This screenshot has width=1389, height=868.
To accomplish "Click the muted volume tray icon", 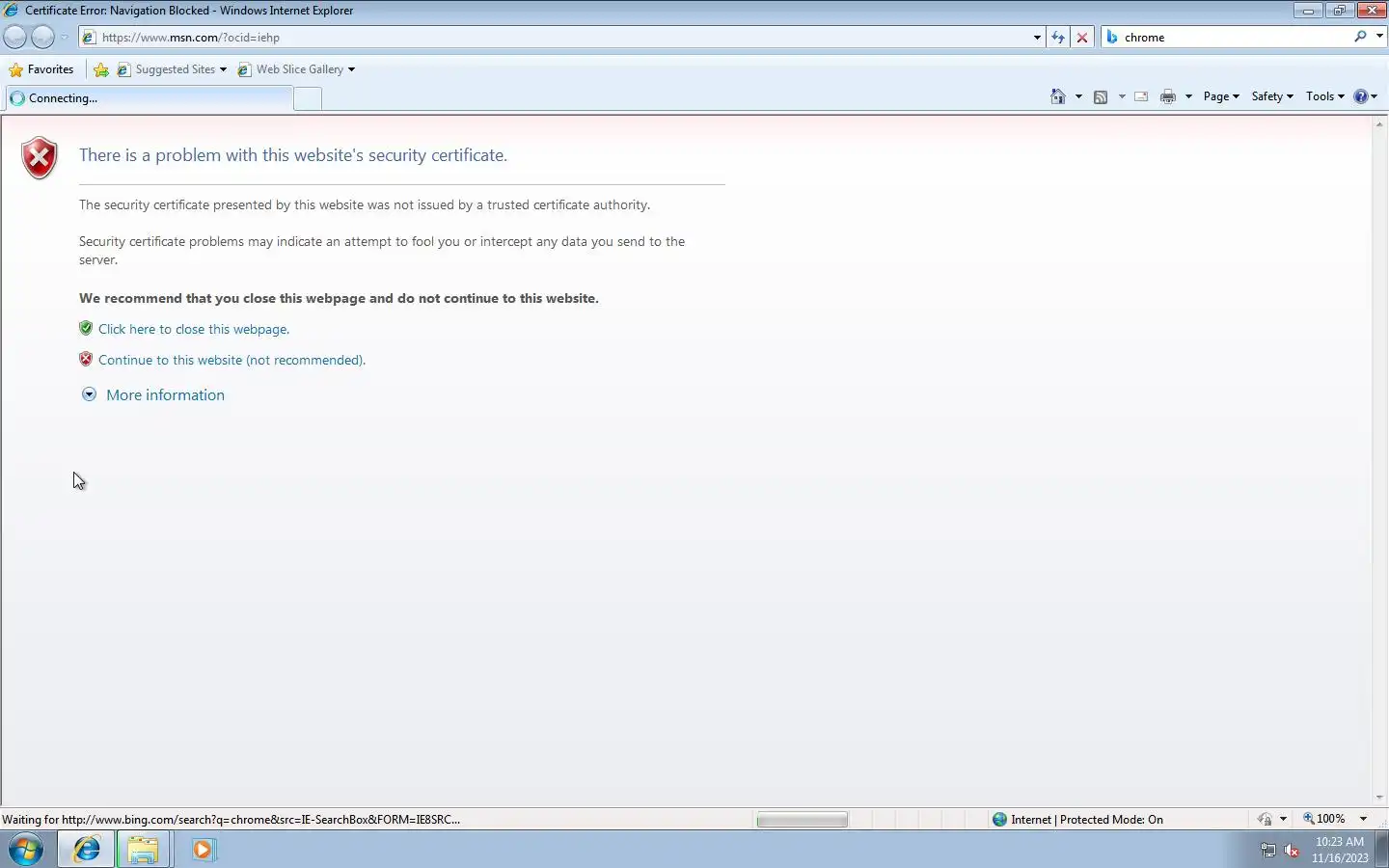I will pyautogui.click(x=1292, y=850).
